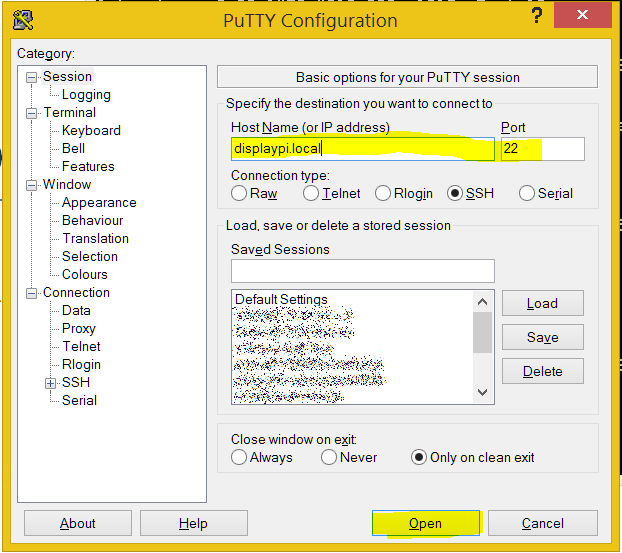This screenshot has width=622, height=553.
Task: Open the Features settings category
Action: coord(88,167)
